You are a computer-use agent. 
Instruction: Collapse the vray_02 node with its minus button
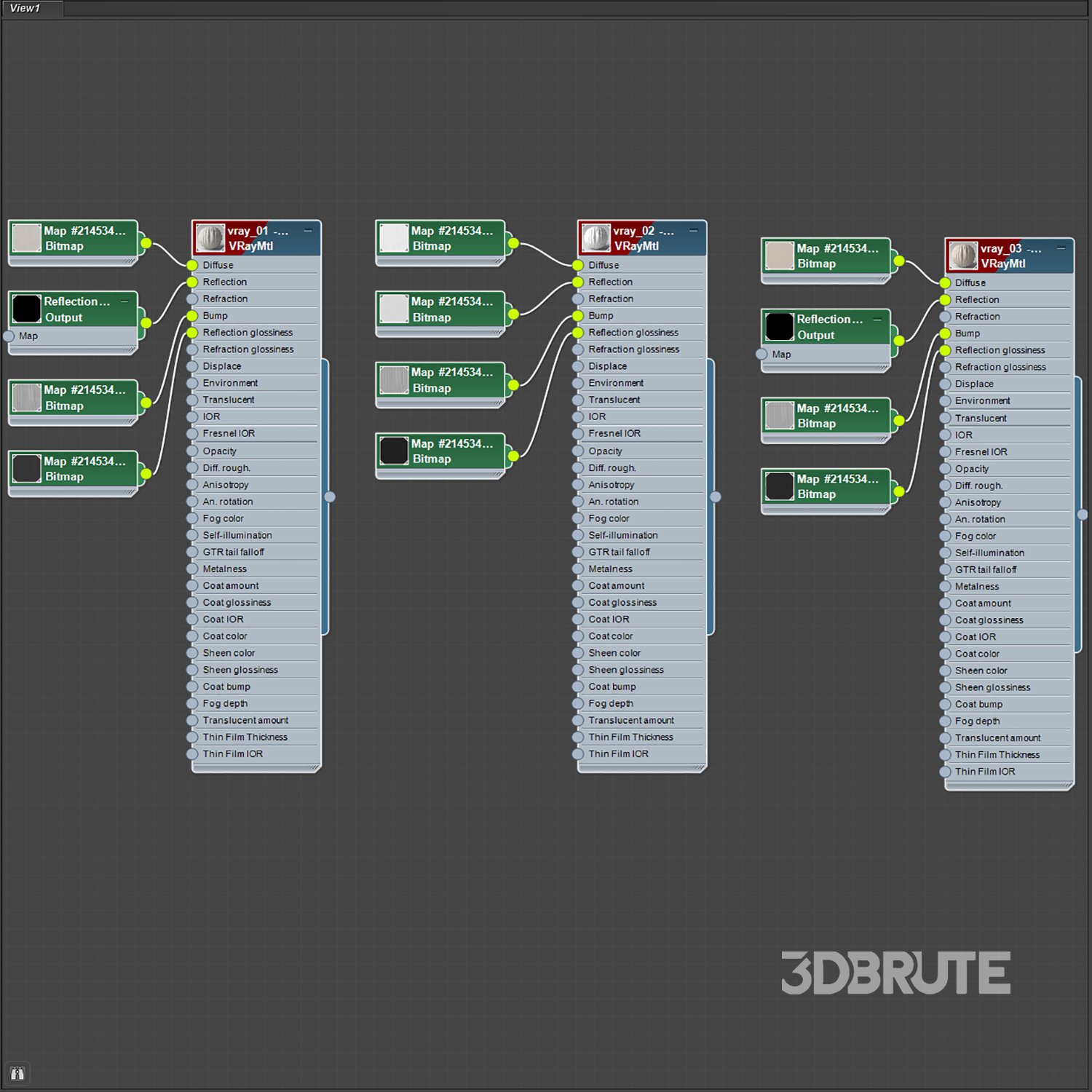click(x=694, y=231)
